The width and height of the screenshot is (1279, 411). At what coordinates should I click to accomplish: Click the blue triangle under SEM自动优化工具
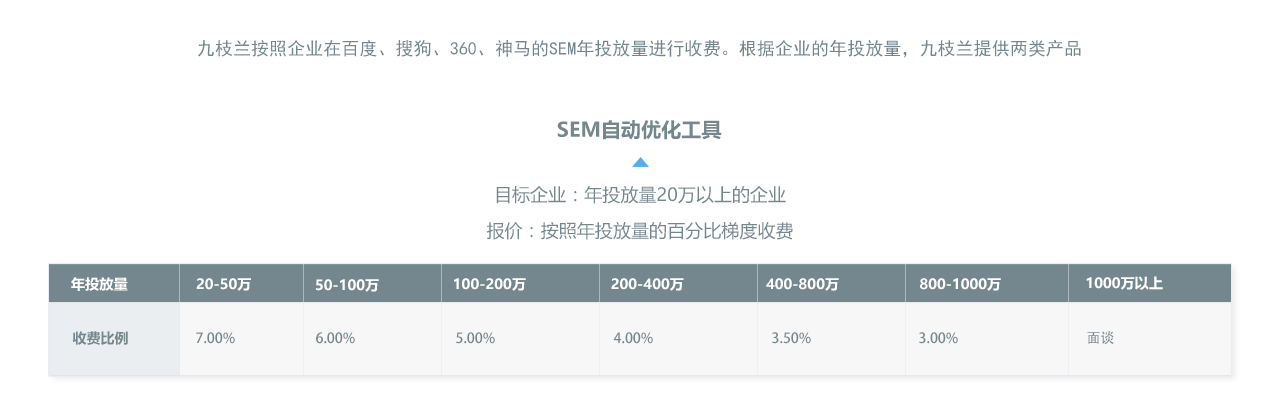click(x=640, y=162)
